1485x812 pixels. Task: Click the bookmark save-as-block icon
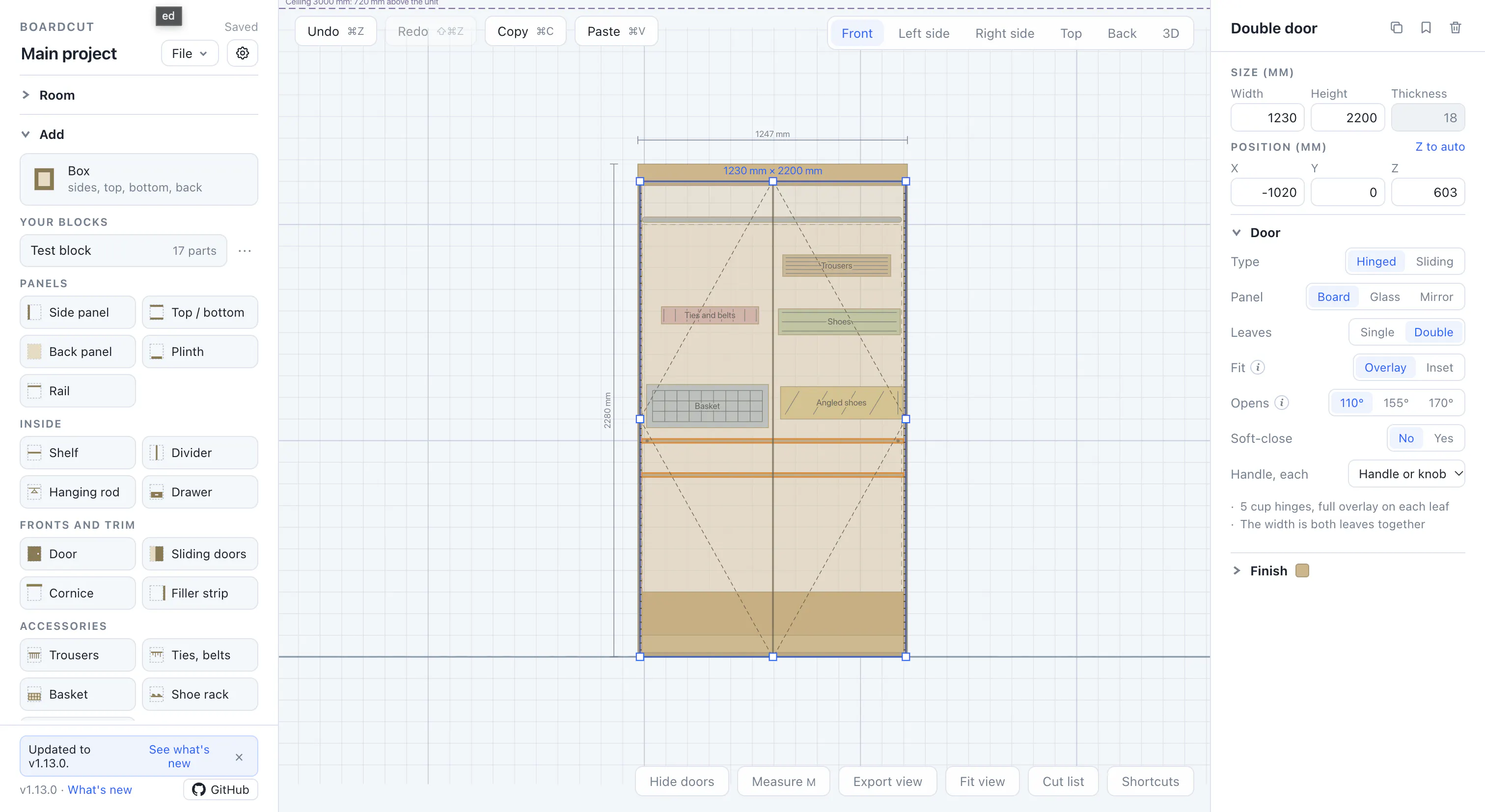[x=1426, y=27]
